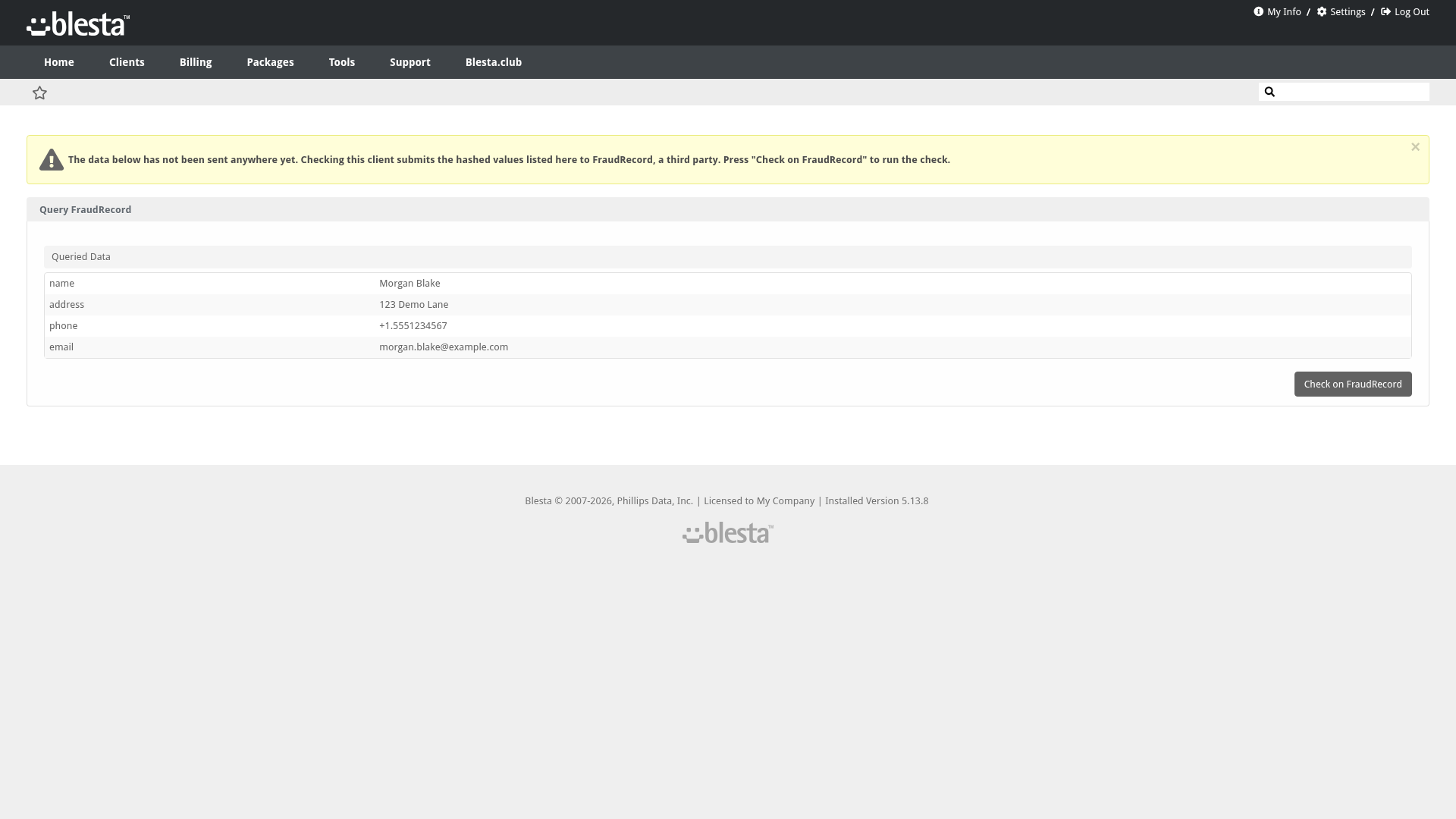The height and width of the screenshot is (819, 1456).
Task: Click the Query FraudRecord heading
Action: point(85,210)
